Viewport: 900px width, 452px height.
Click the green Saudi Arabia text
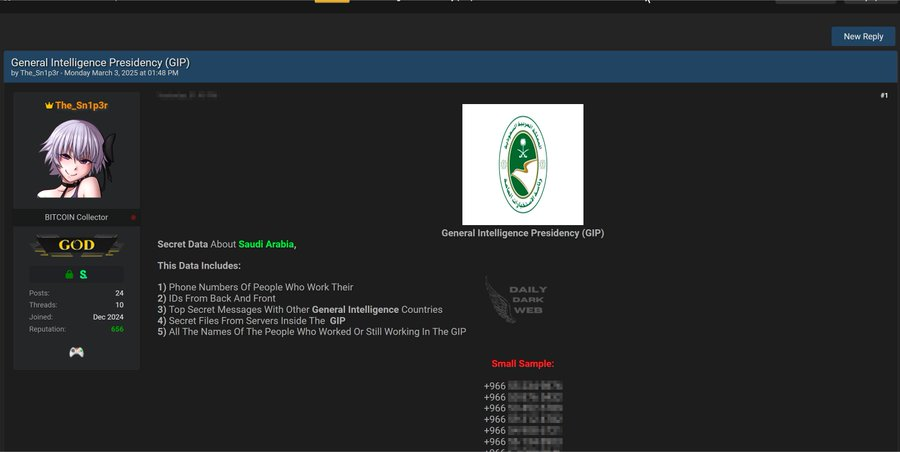pyautogui.click(x=266, y=244)
